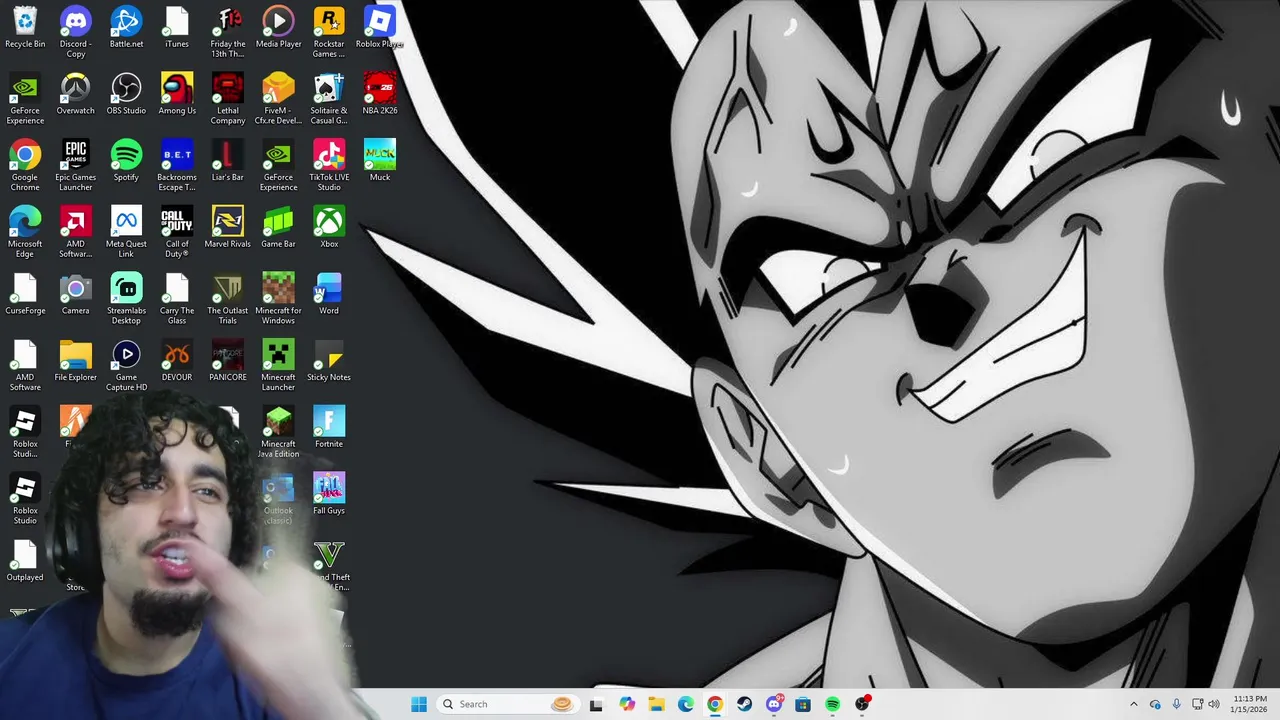
Task: Open Marvel Rivals shortcut
Action: pos(228,228)
